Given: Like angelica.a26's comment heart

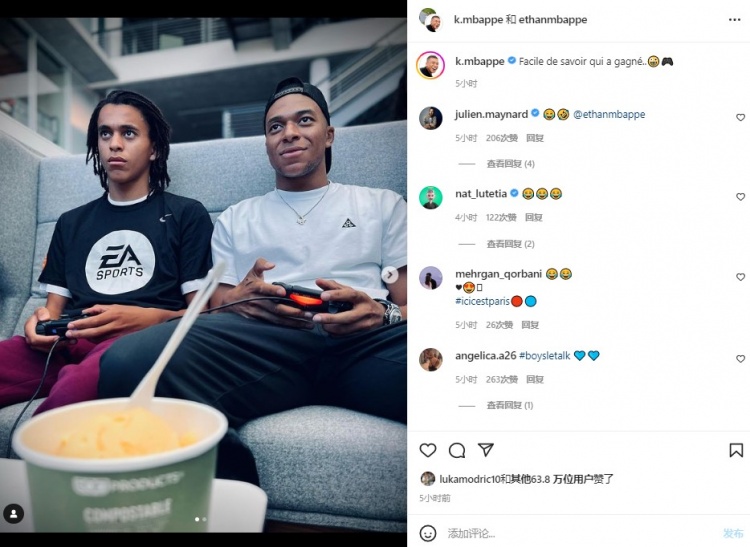Looking at the screenshot, I should 740,359.
